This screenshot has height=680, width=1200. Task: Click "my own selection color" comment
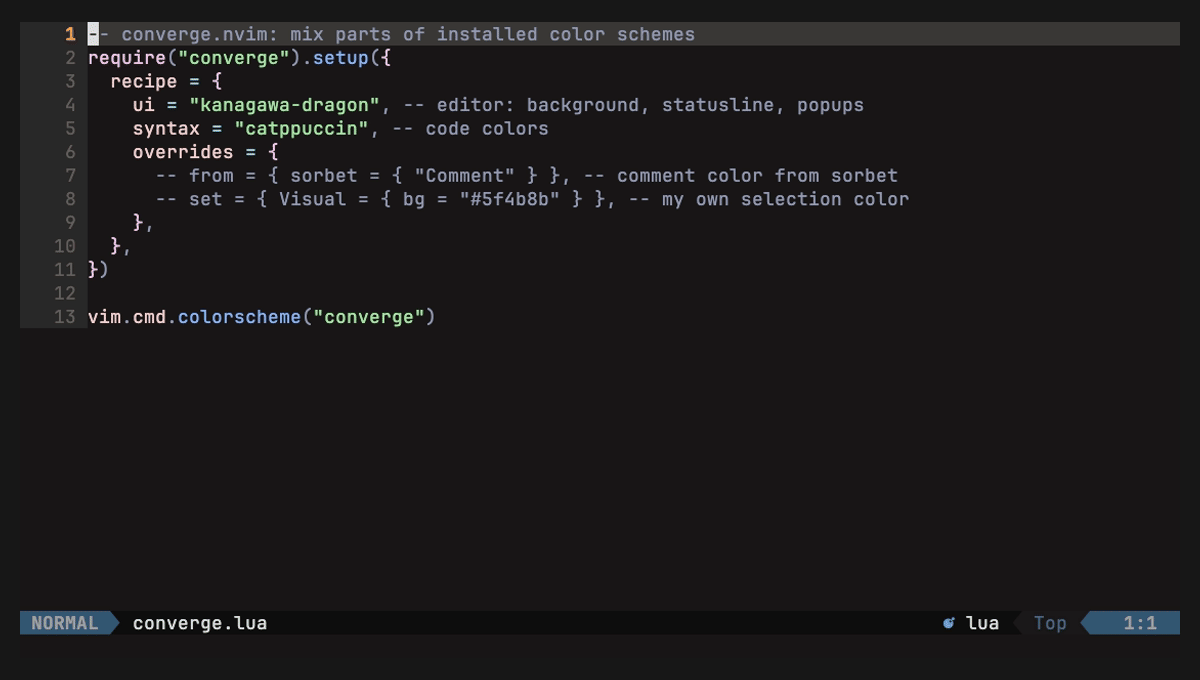pyautogui.click(x=769, y=199)
